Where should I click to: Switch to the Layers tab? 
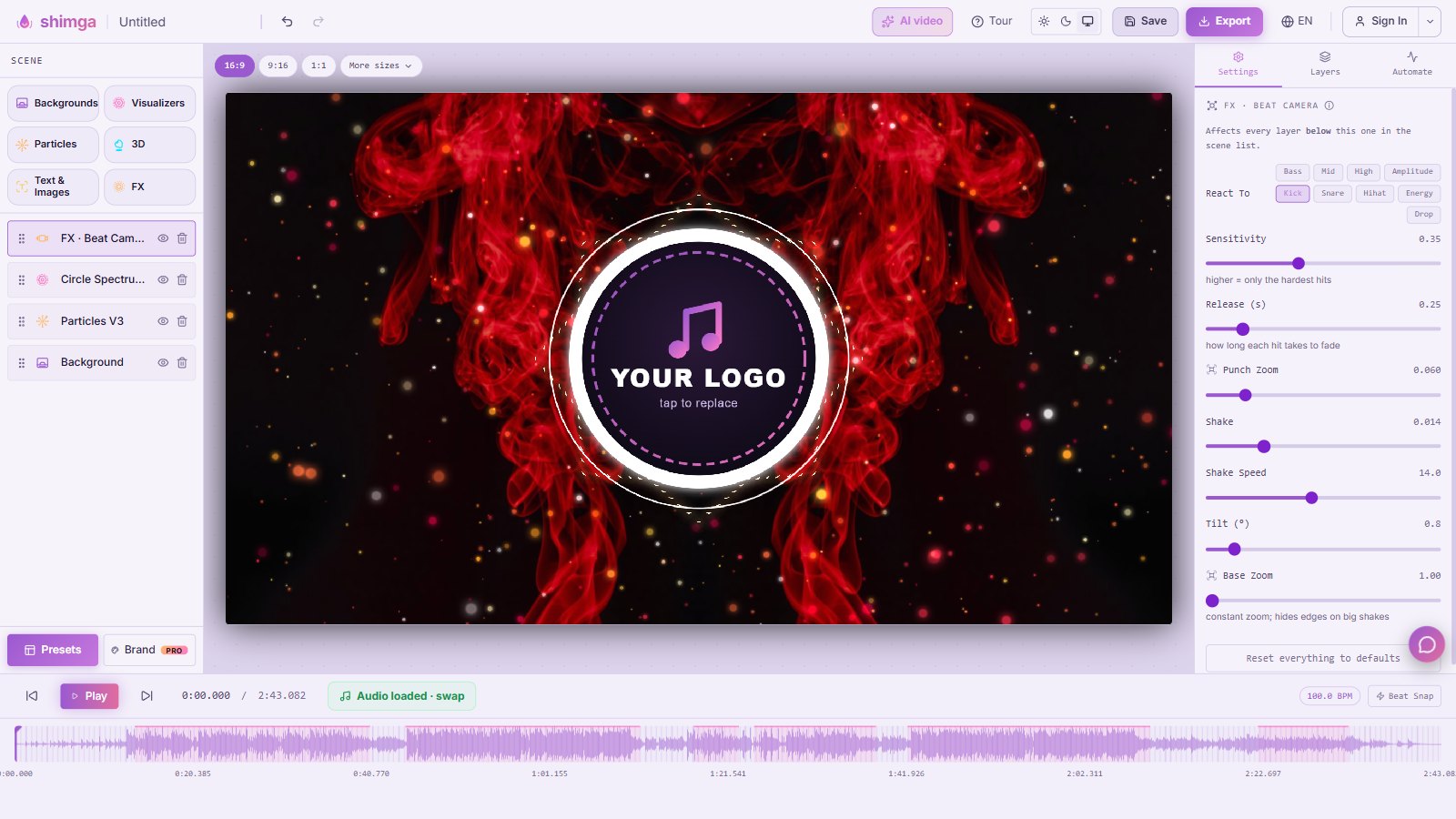[x=1325, y=64]
